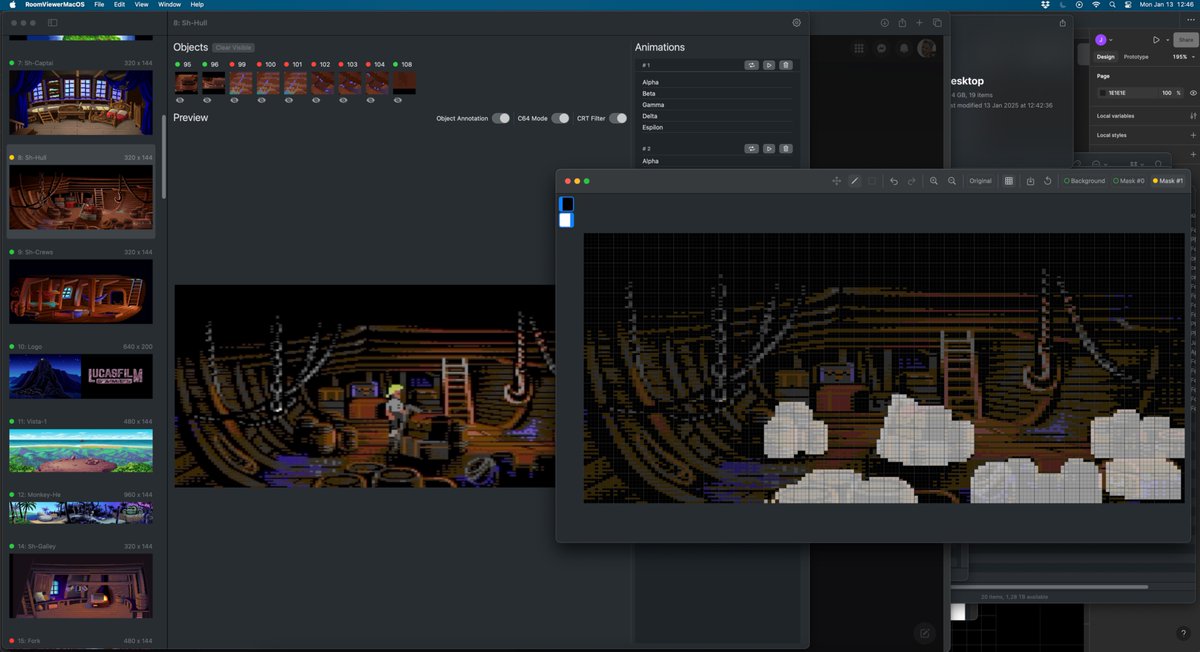Open the apps grid icon in browser window
Image resolution: width=1200 pixels, height=652 pixels.
point(858,48)
